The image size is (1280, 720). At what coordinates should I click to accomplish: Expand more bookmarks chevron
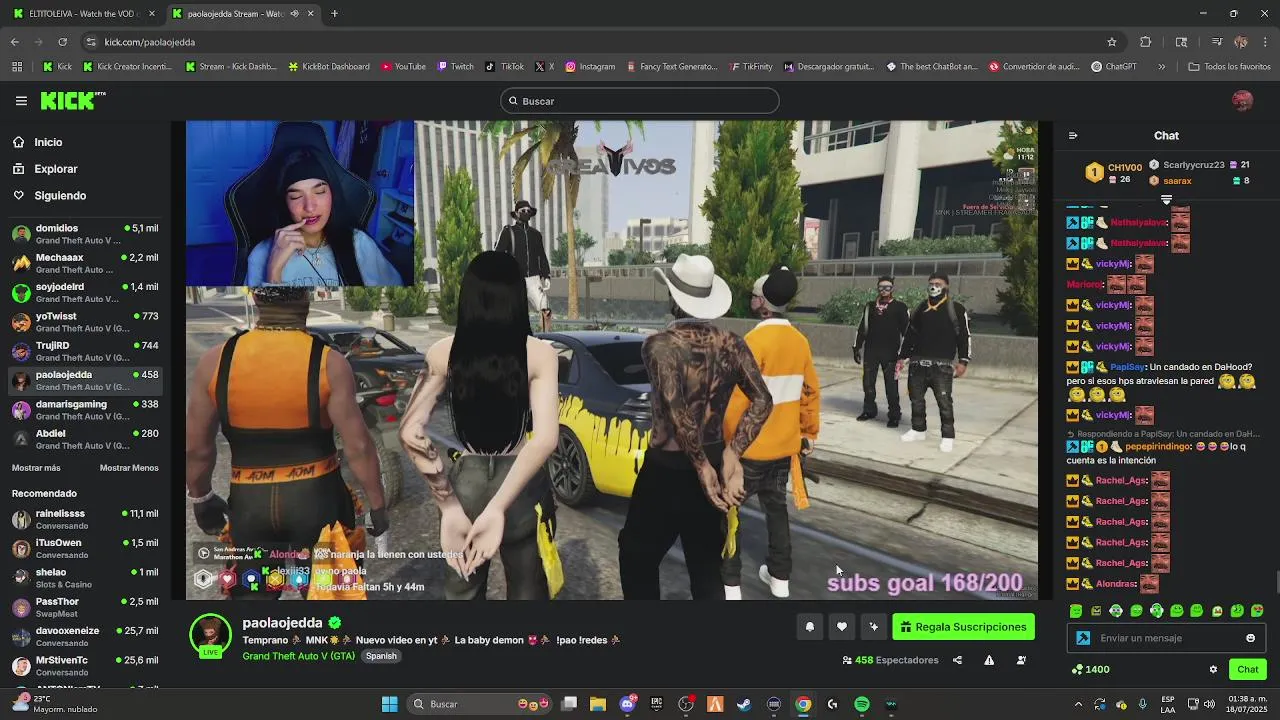[x=1161, y=67]
